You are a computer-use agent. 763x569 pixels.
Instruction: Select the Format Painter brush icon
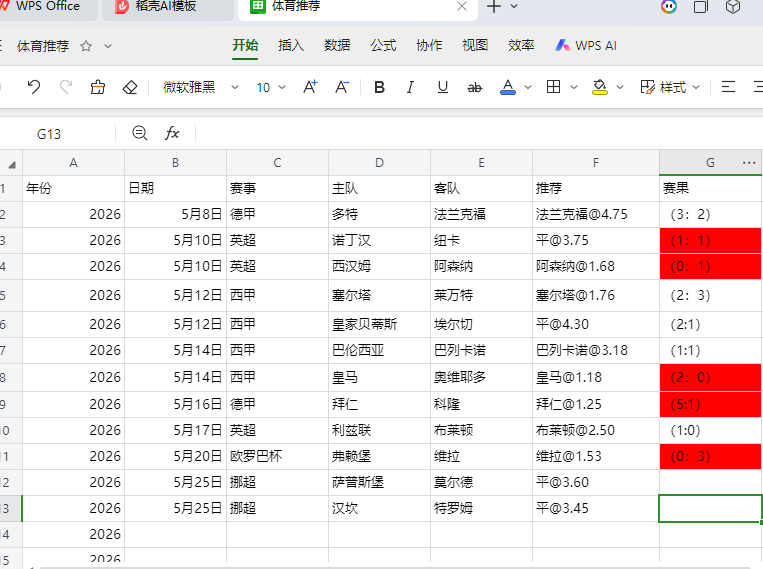point(98,87)
